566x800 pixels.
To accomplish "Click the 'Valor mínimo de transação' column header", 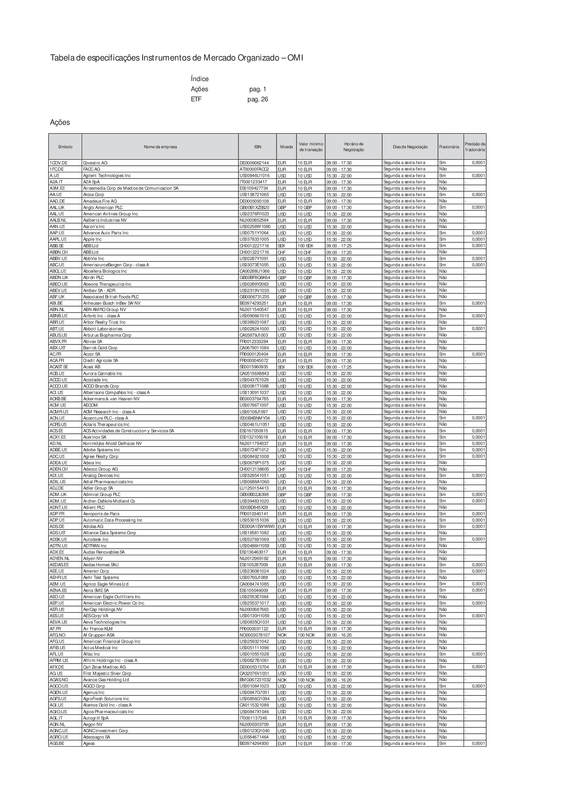I will [311, 146].
